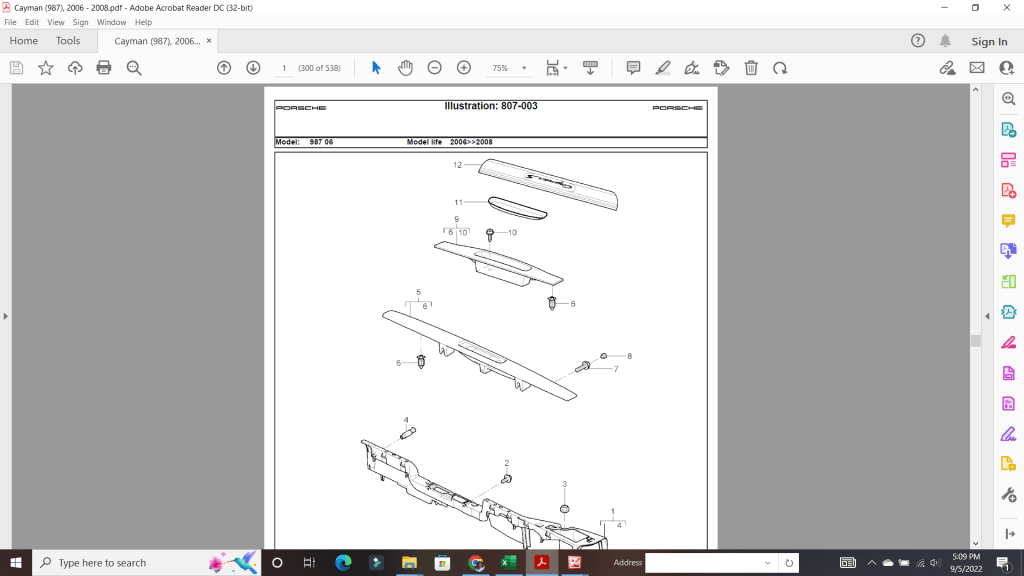Click the arrow selection tool

[376, 68]
